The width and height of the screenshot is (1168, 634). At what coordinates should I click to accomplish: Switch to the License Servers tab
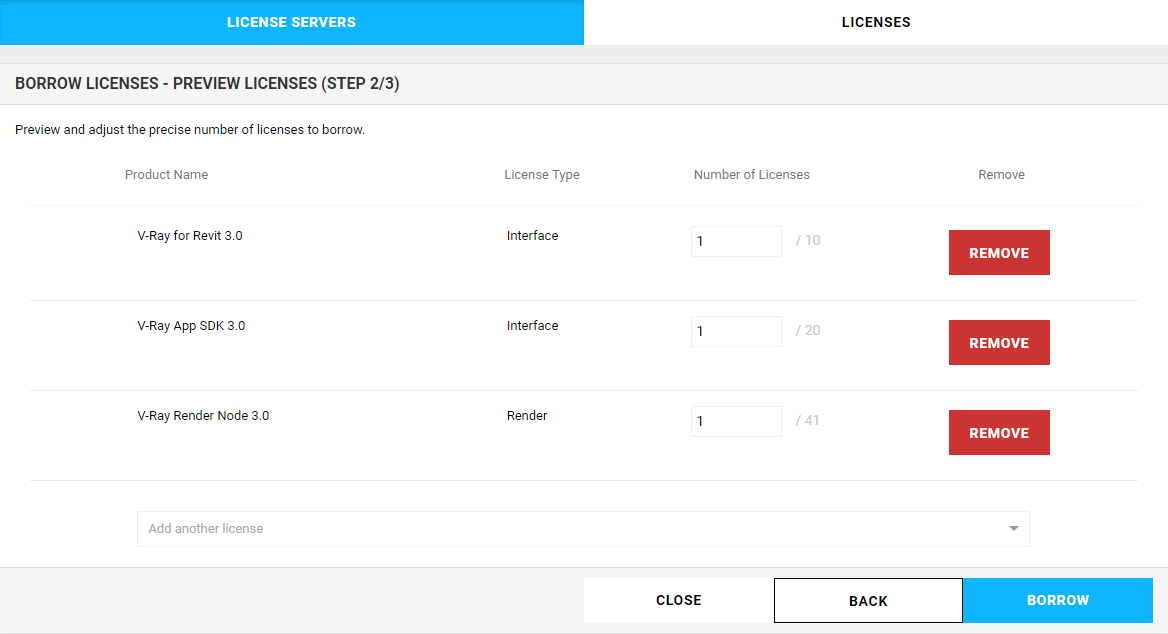pyautogui.click(x=291, y=22)
